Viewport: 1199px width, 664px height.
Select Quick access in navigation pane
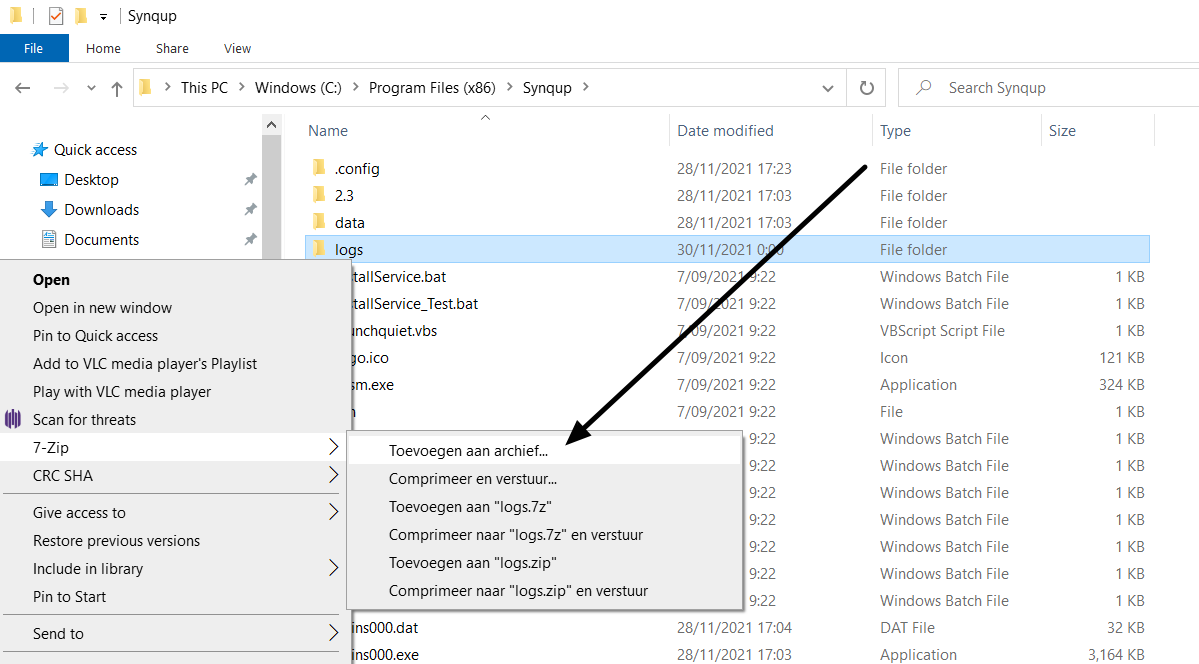point(95,150)
